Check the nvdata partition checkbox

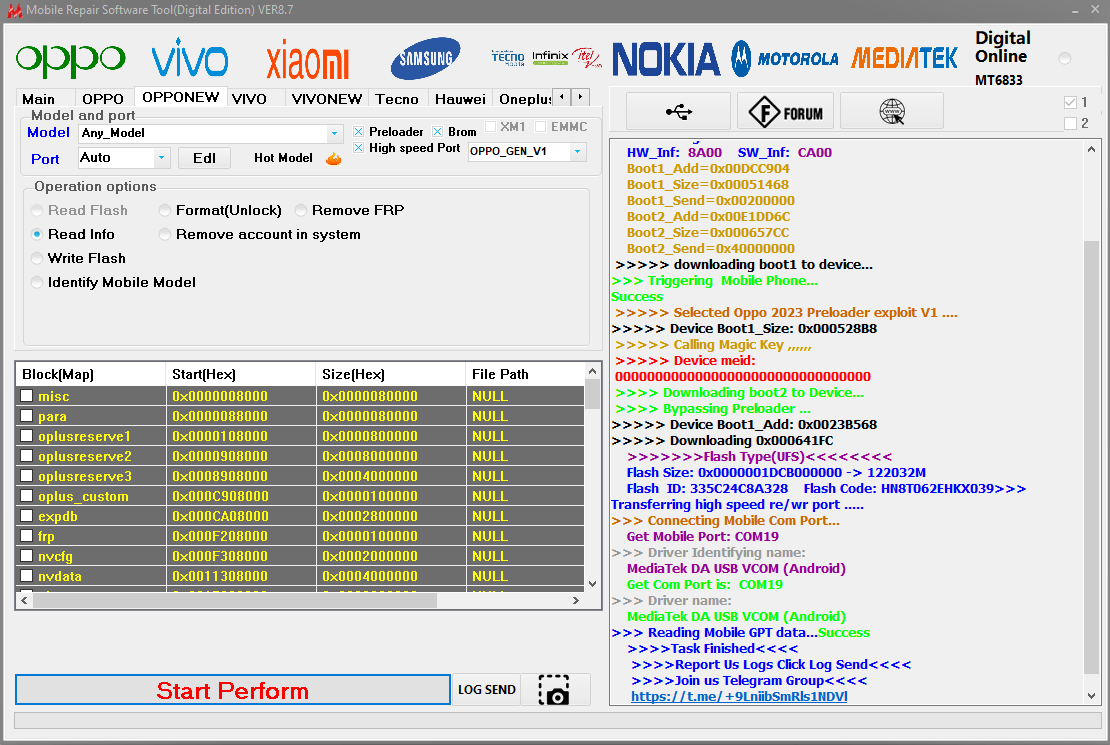click(27, 575)
